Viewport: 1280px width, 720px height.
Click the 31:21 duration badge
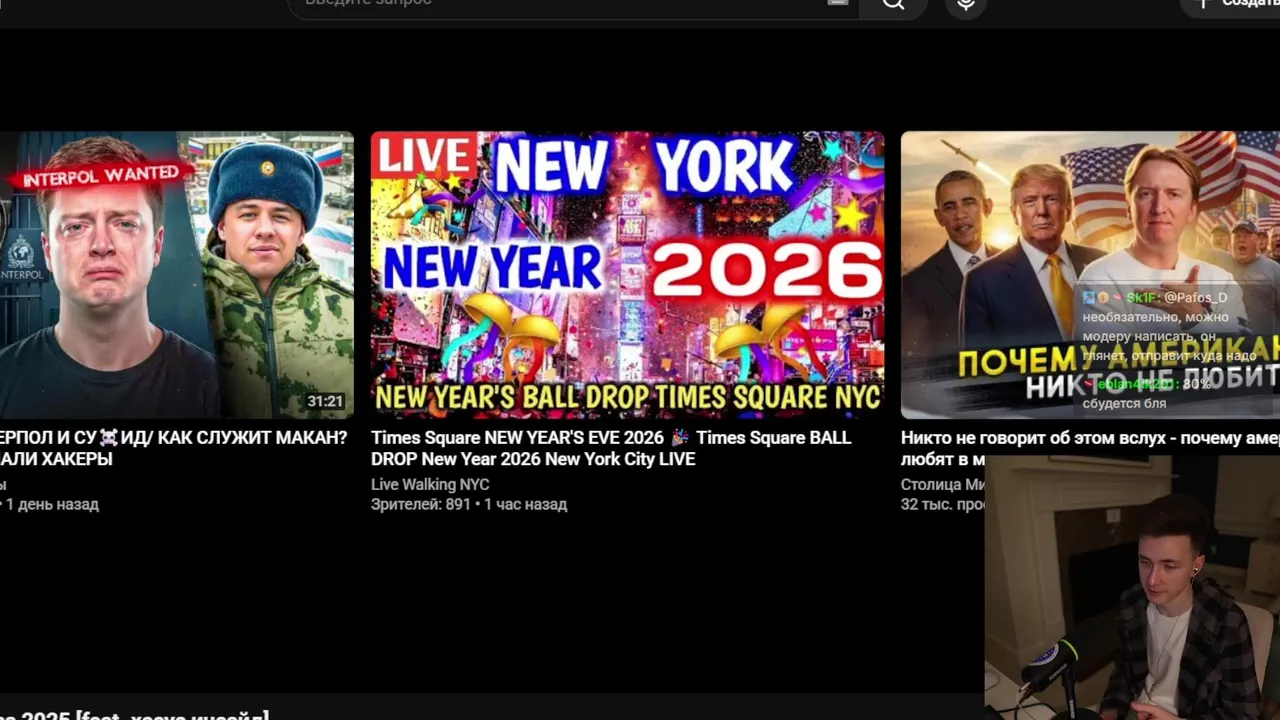click(325, 402)
